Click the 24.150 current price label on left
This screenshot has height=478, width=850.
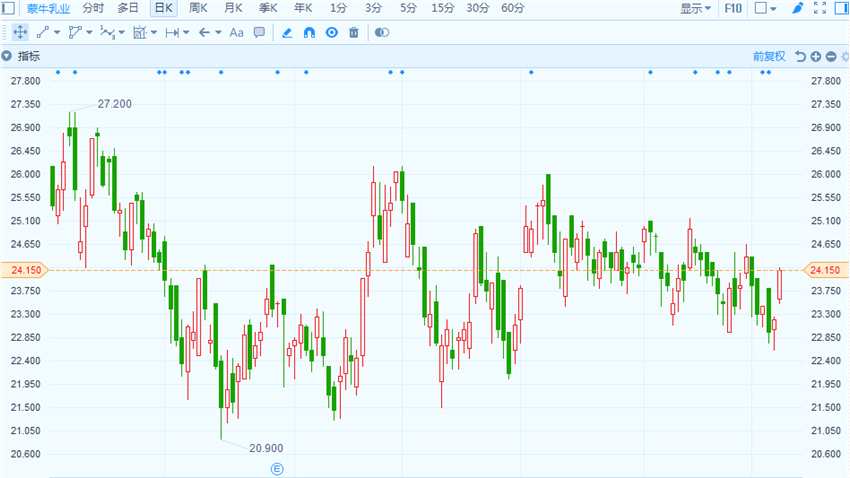(x=24, y=270)
